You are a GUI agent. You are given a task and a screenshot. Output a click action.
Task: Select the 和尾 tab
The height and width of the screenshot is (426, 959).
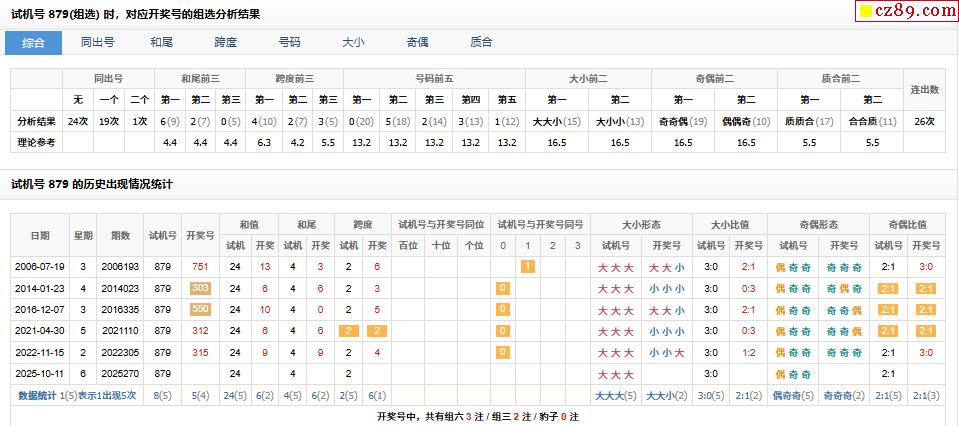click(161, 42)
